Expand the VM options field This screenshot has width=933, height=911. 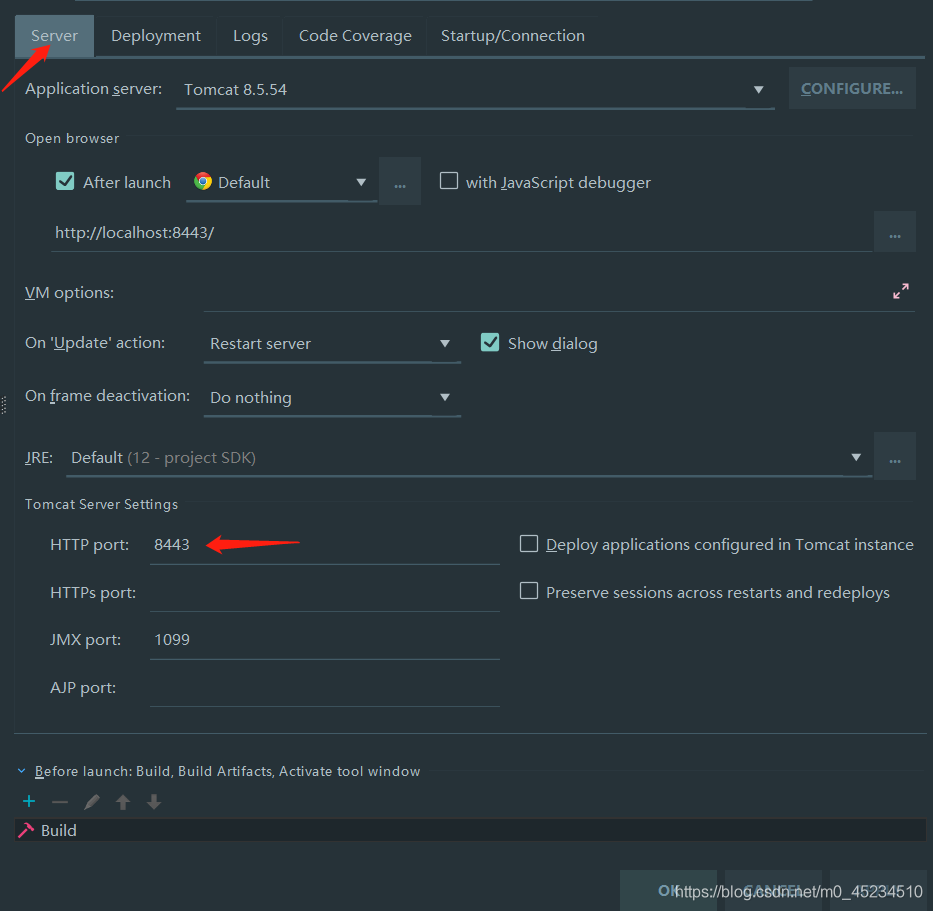pos(900,291)
